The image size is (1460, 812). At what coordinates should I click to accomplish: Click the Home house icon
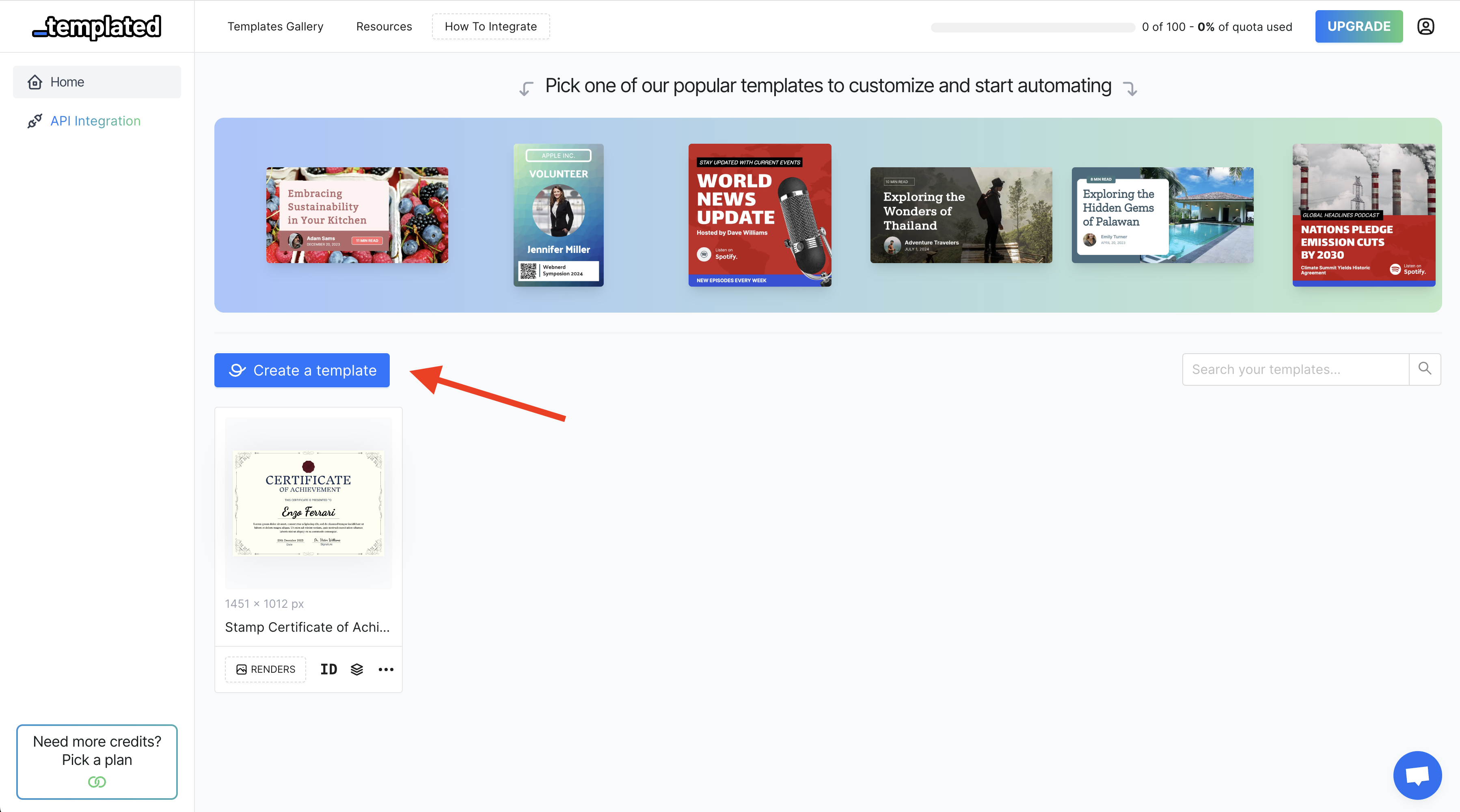coord(35,82)
